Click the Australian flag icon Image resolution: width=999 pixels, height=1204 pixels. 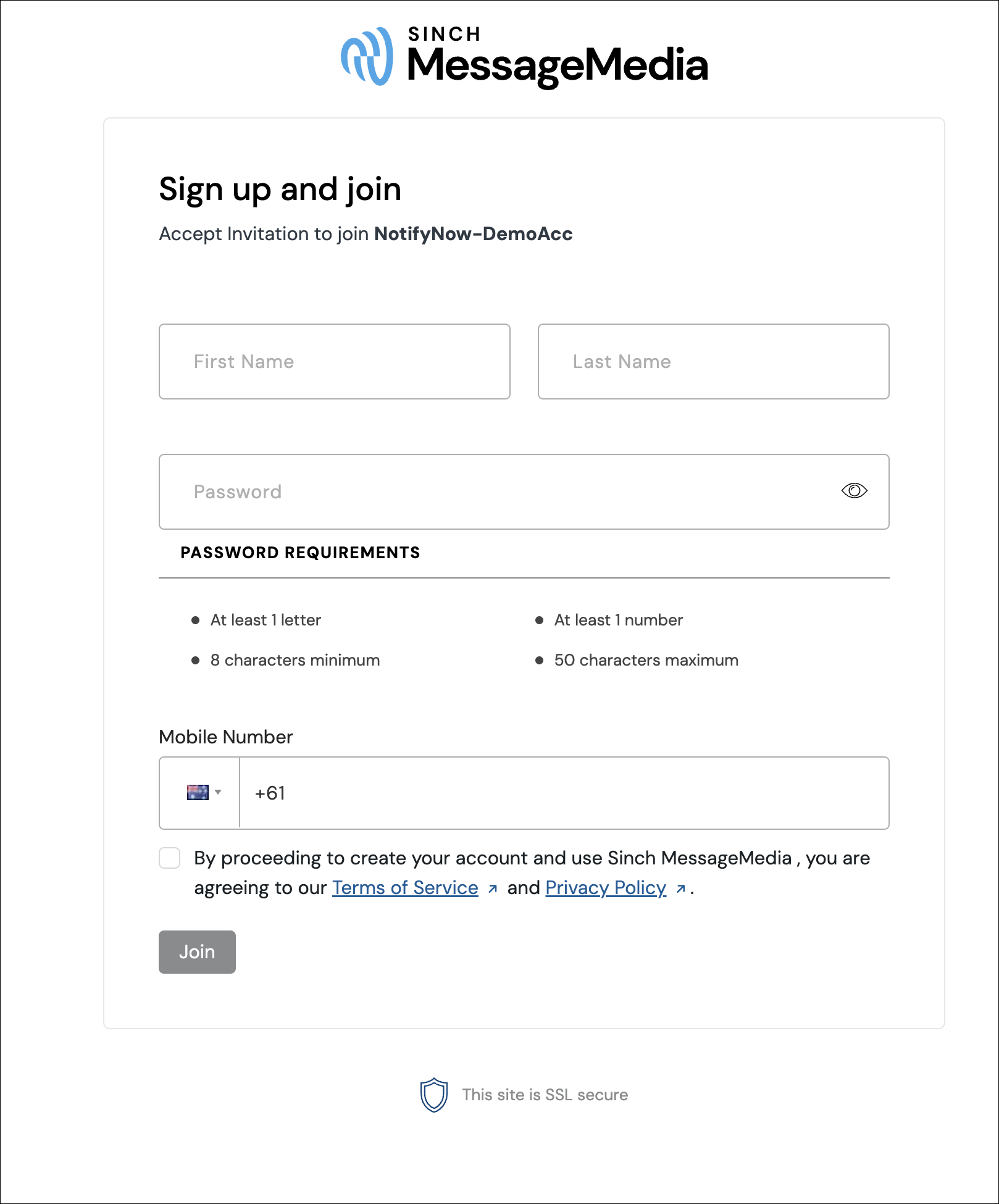[198, 792]
